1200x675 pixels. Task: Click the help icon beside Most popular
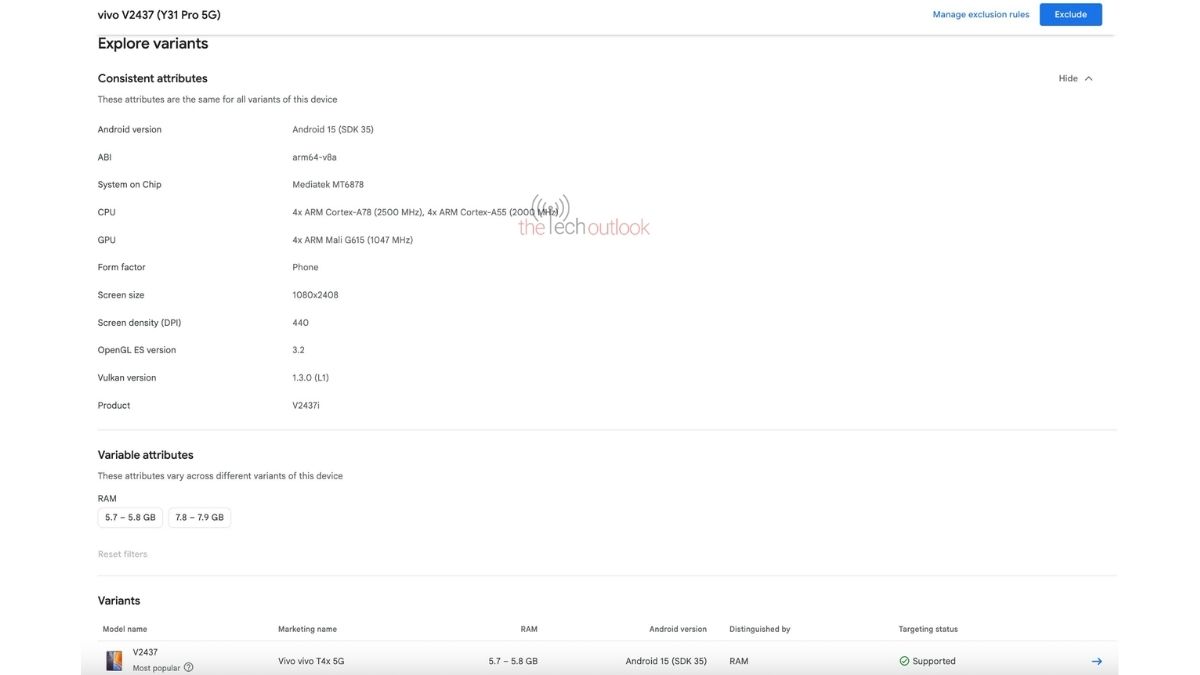[189, 668]
